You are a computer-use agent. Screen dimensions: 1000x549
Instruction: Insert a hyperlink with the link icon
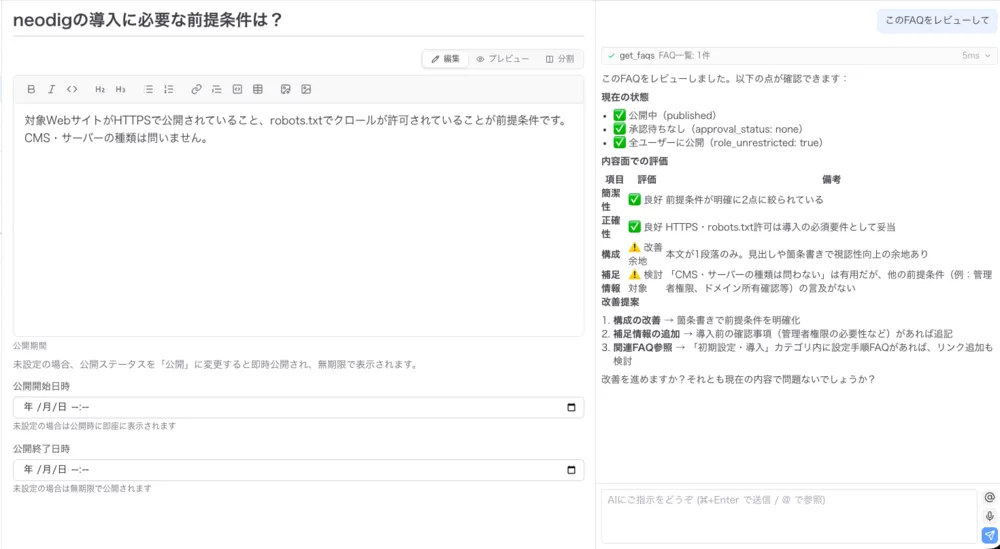point(196,89)
